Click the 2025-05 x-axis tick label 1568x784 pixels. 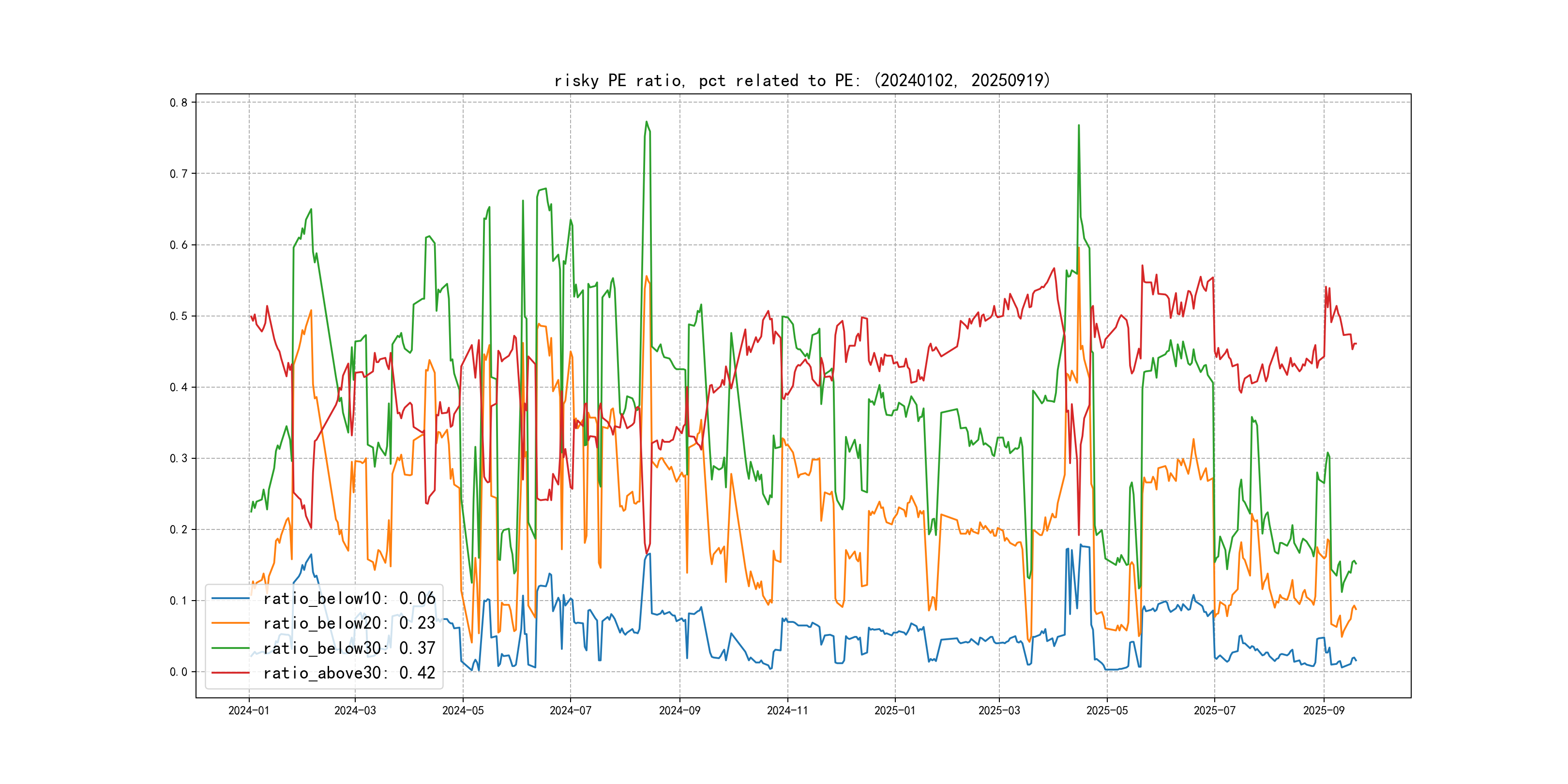pyautogui.click(x=1107, y=711)
